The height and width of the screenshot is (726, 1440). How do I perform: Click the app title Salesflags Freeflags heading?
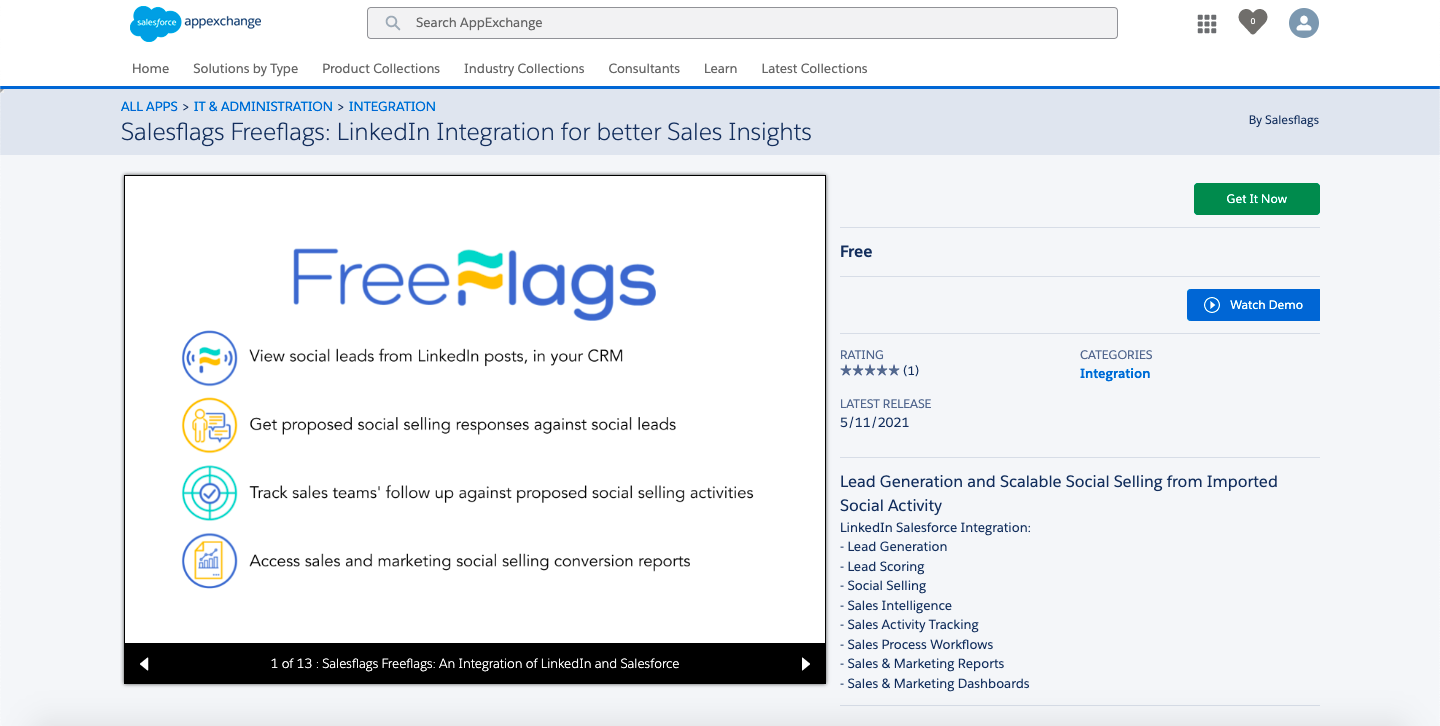pyautogui.click(x=466, y=132)
